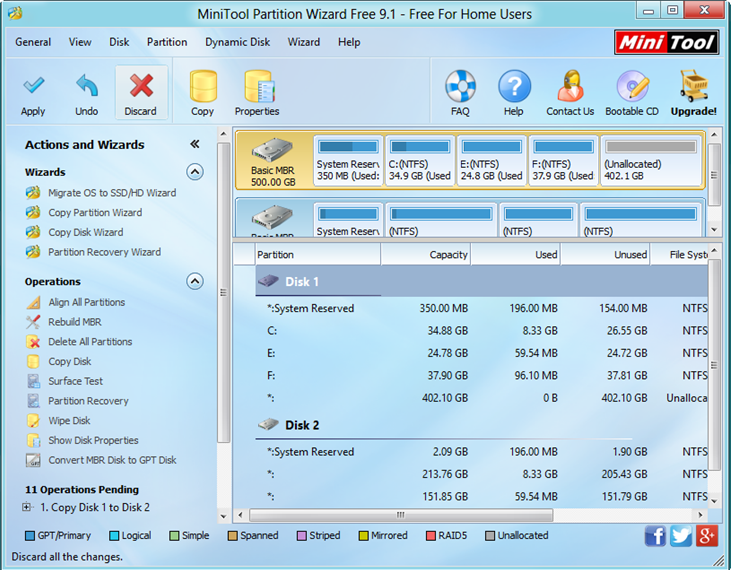The height and width of the screenshot is (570, 731).
Task: Launch the Copy Partition Wizard
Action: (x=95, y=213)
